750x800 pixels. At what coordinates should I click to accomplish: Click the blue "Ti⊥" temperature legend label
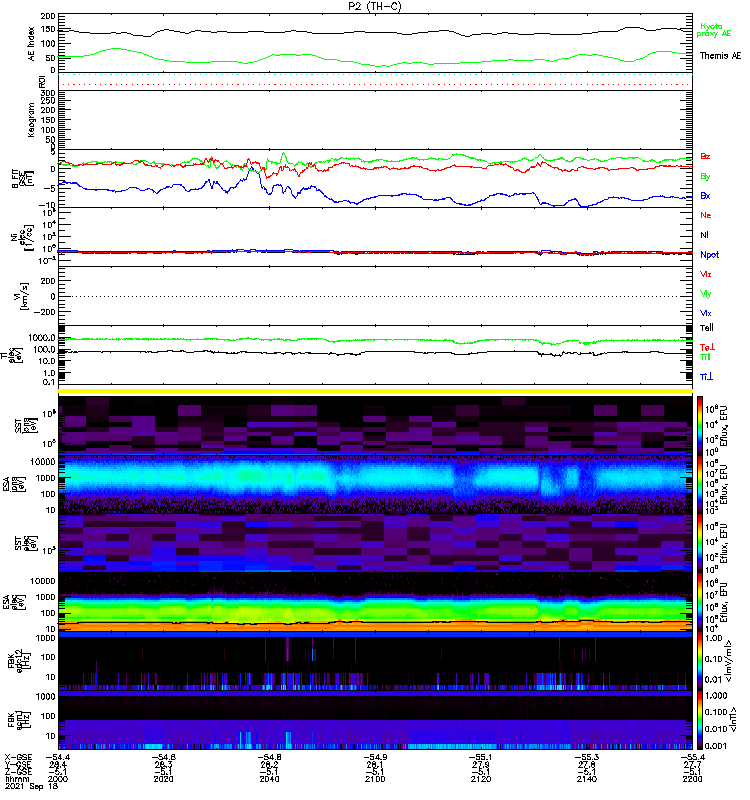pos(706,377)
